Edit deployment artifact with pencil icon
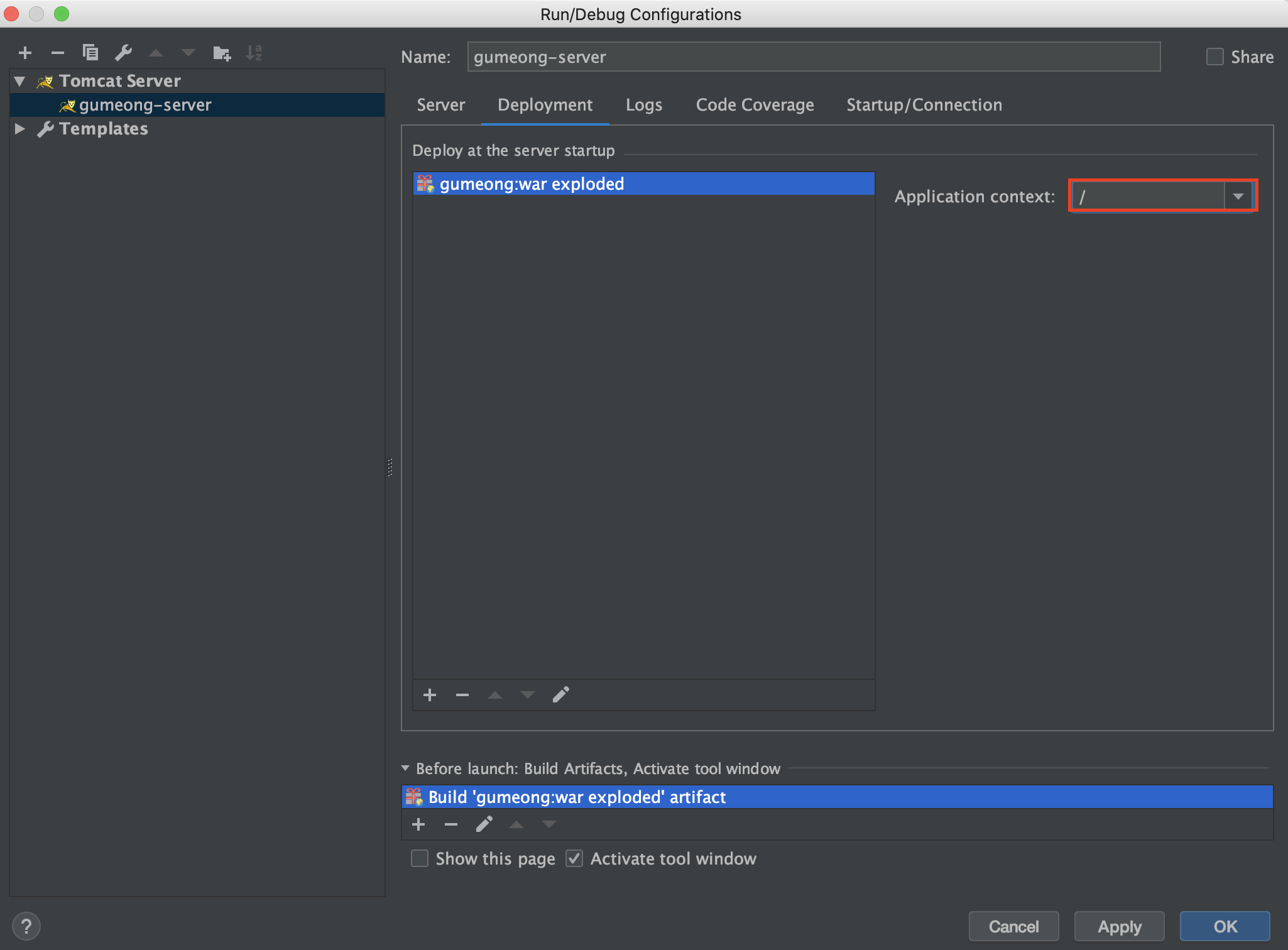Image resolution: width=1288 pixels, height=950 pixels. [560, 695]
